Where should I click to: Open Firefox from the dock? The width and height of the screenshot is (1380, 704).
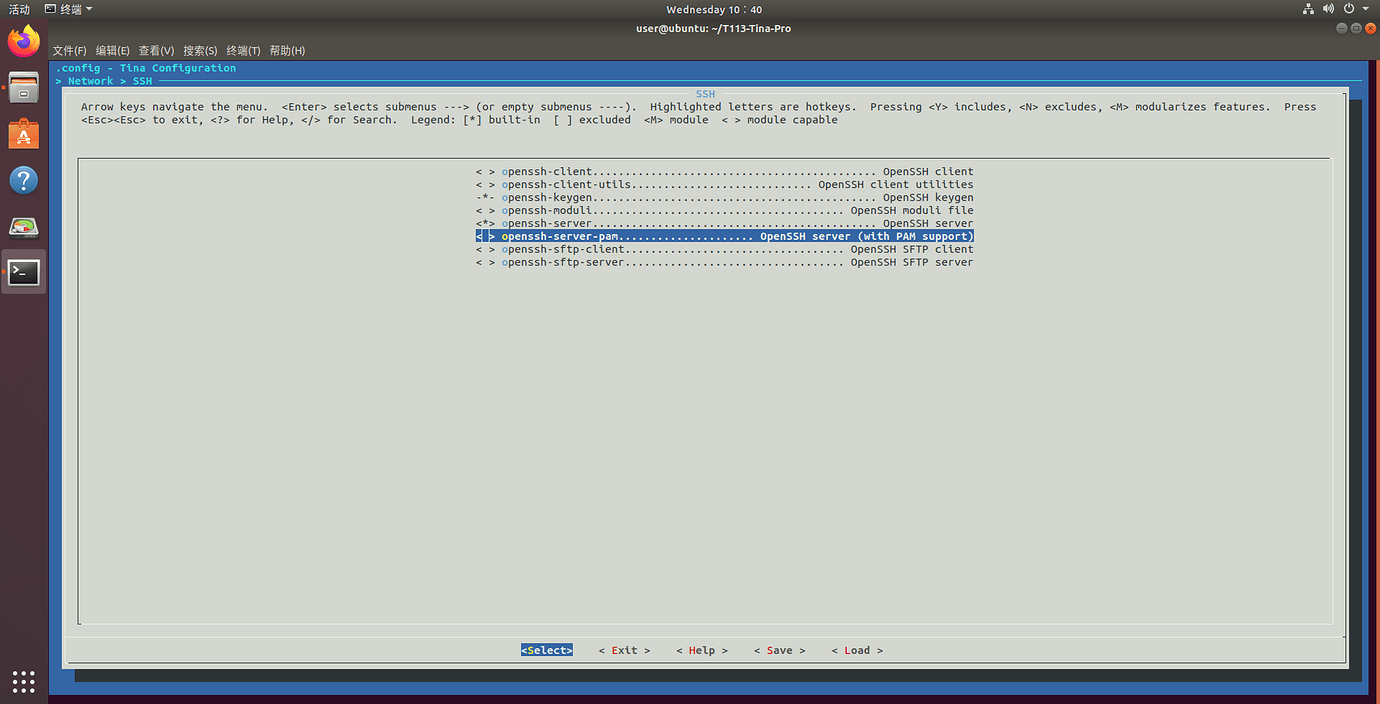[x=23, y=42]
